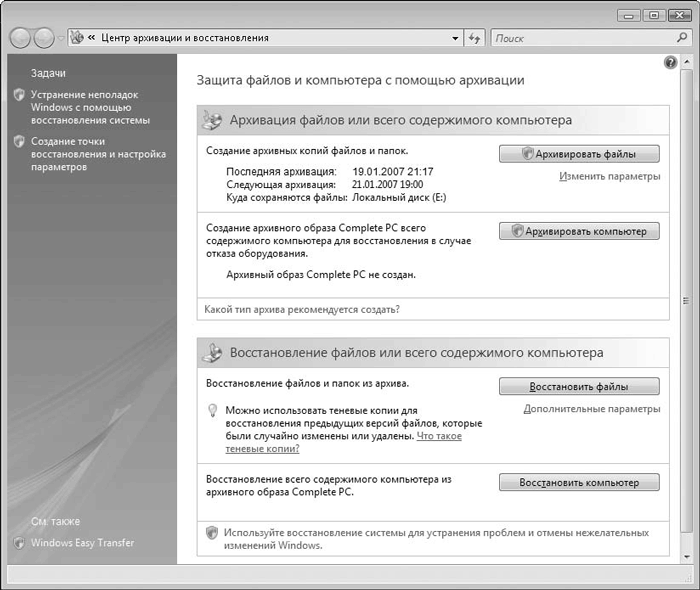The height and width of the screenshot is (590, 700).
Task: Click the restore section header icon
Action: click(x=213, y=353)
